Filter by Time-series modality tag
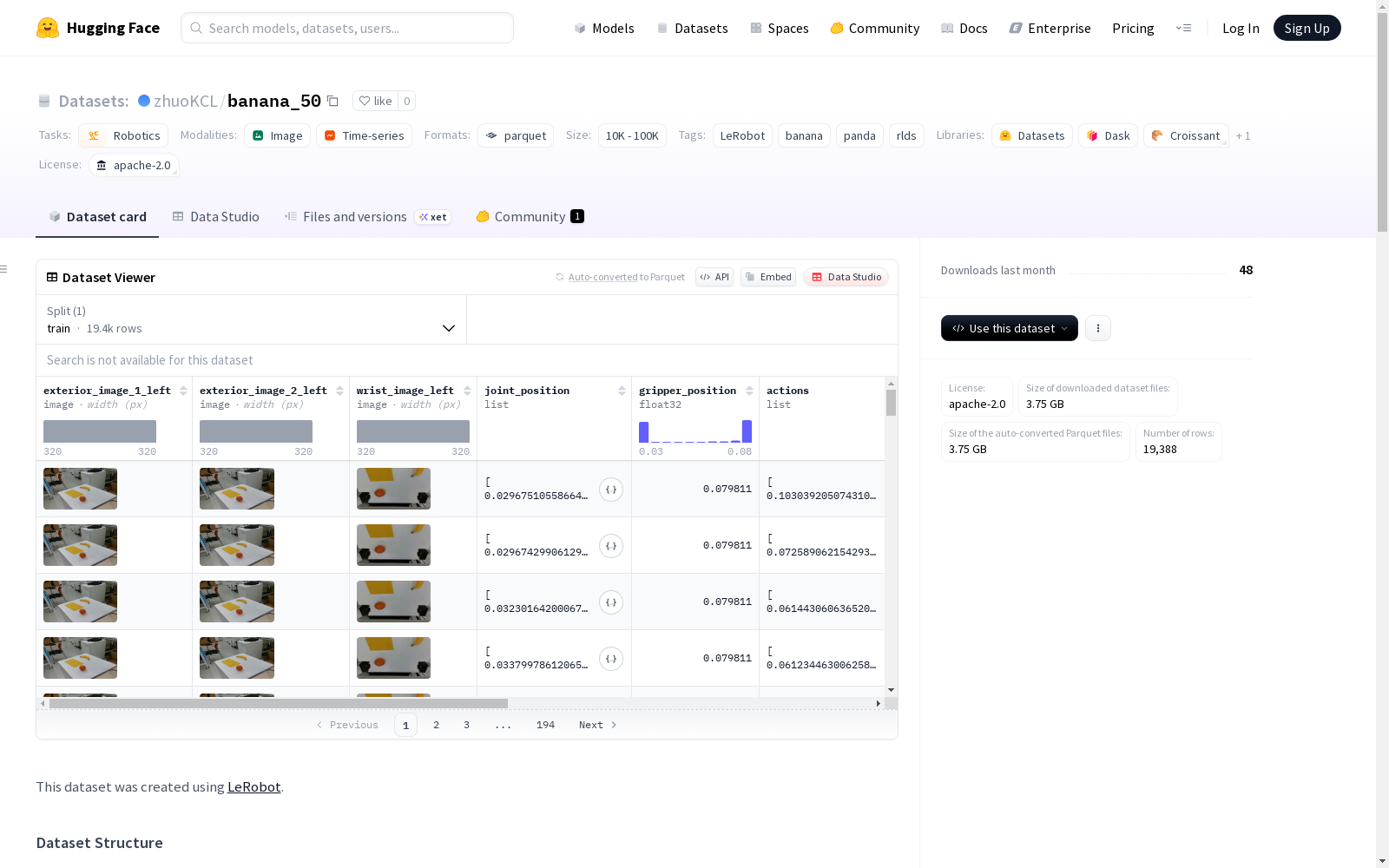 [x=364, y=135]
